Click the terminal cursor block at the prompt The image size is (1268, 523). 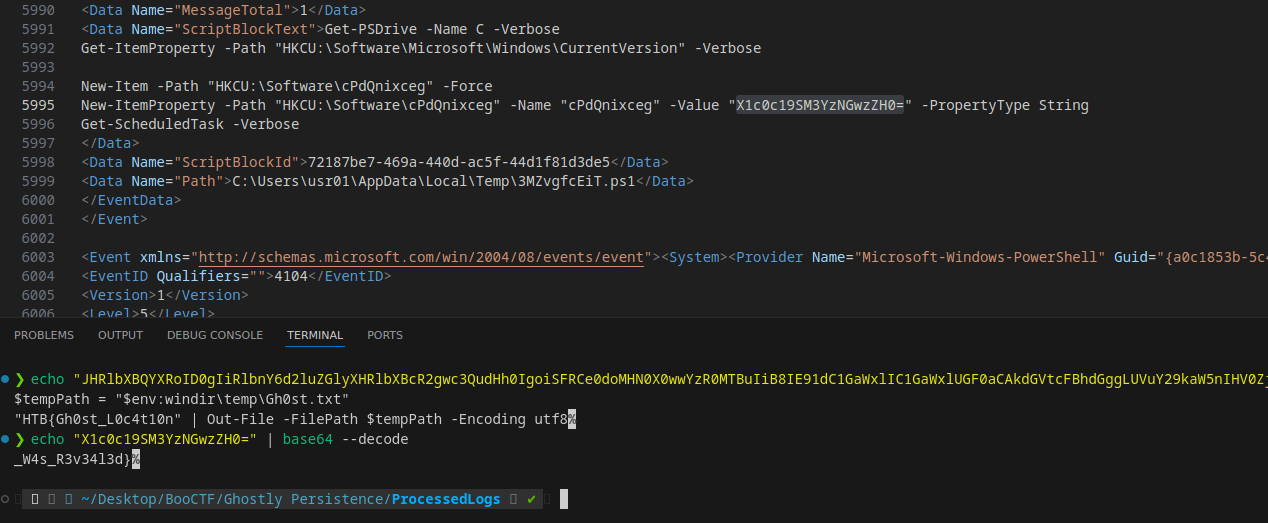(564, 499)
